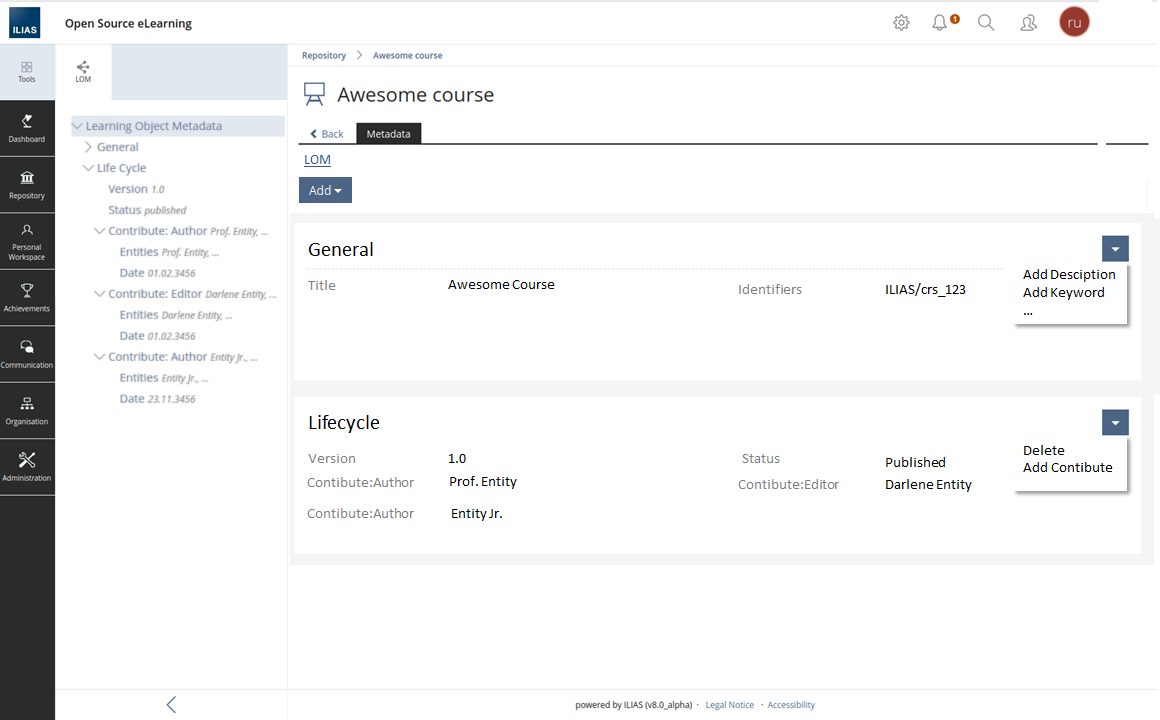1160x720 pixels.
Task: Open the Add dropdown button
Action: (325, 190)
